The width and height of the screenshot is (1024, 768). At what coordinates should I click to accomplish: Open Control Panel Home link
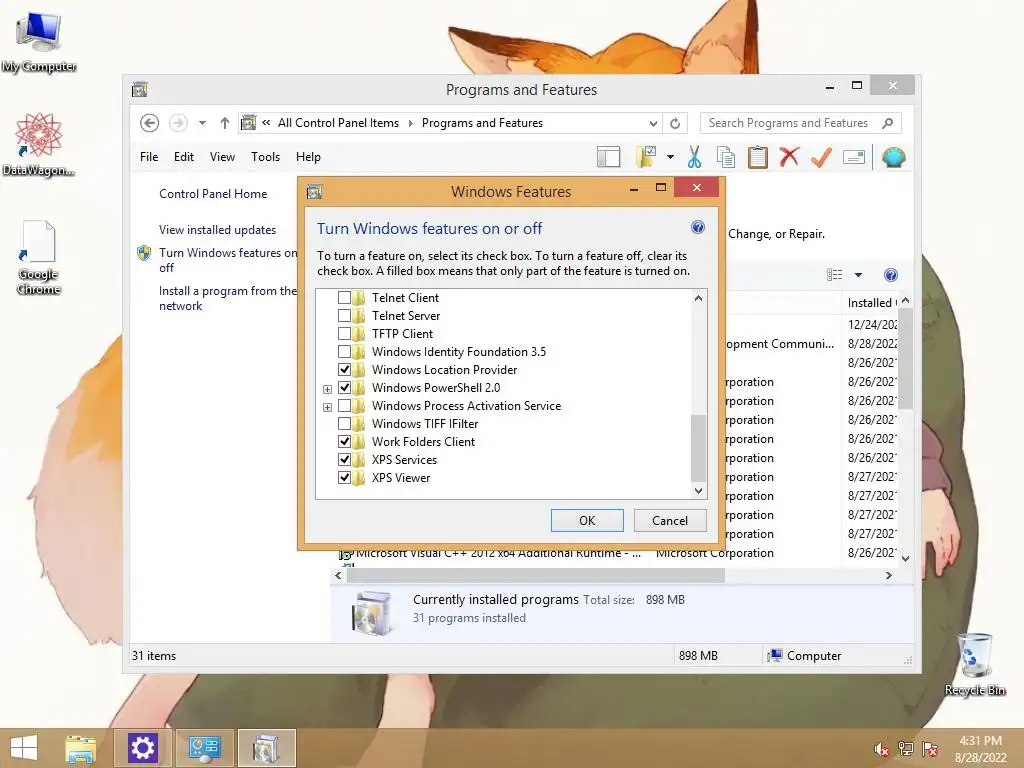tap(213, 194)
